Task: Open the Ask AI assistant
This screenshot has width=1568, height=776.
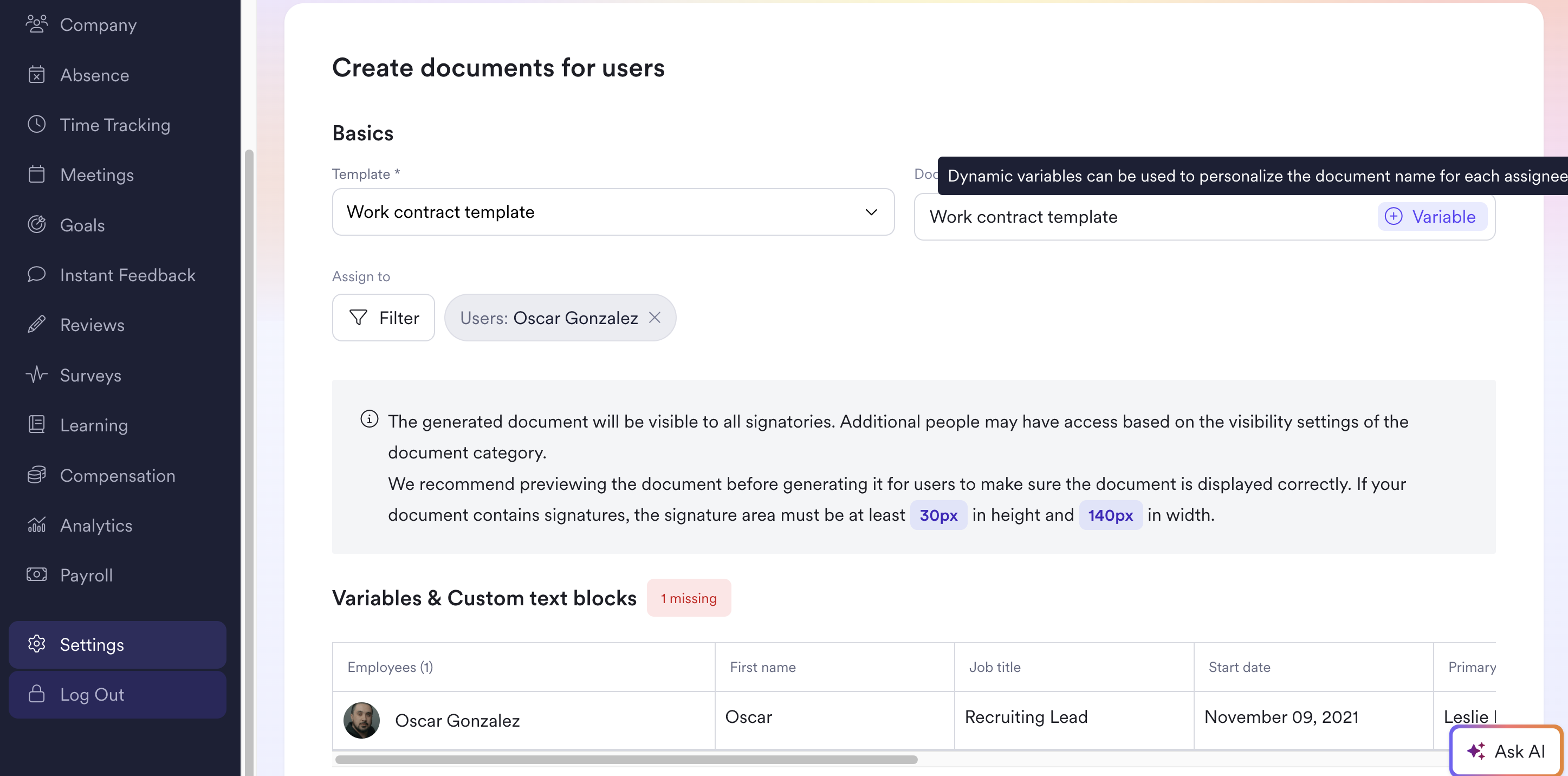Action: pos(1505,751)
